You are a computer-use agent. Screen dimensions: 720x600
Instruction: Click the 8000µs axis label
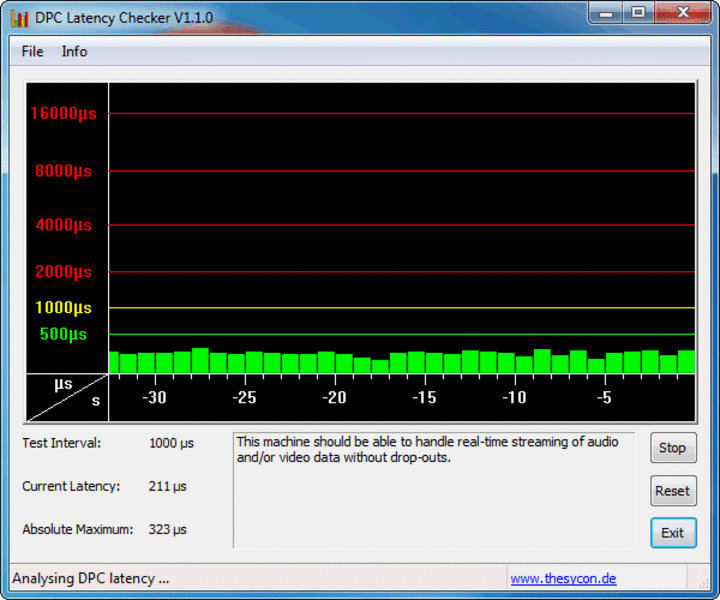coord(63,171)
